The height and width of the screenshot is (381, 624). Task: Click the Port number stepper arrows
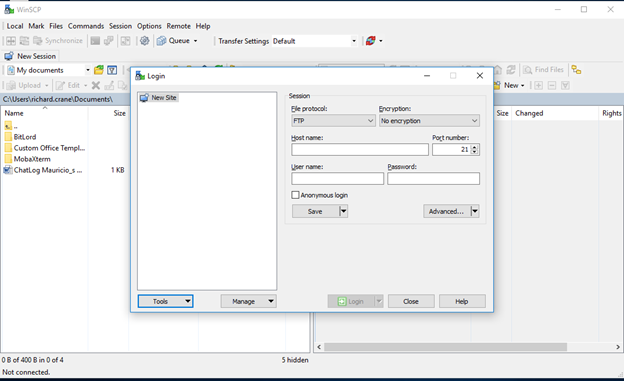point(474,150)
